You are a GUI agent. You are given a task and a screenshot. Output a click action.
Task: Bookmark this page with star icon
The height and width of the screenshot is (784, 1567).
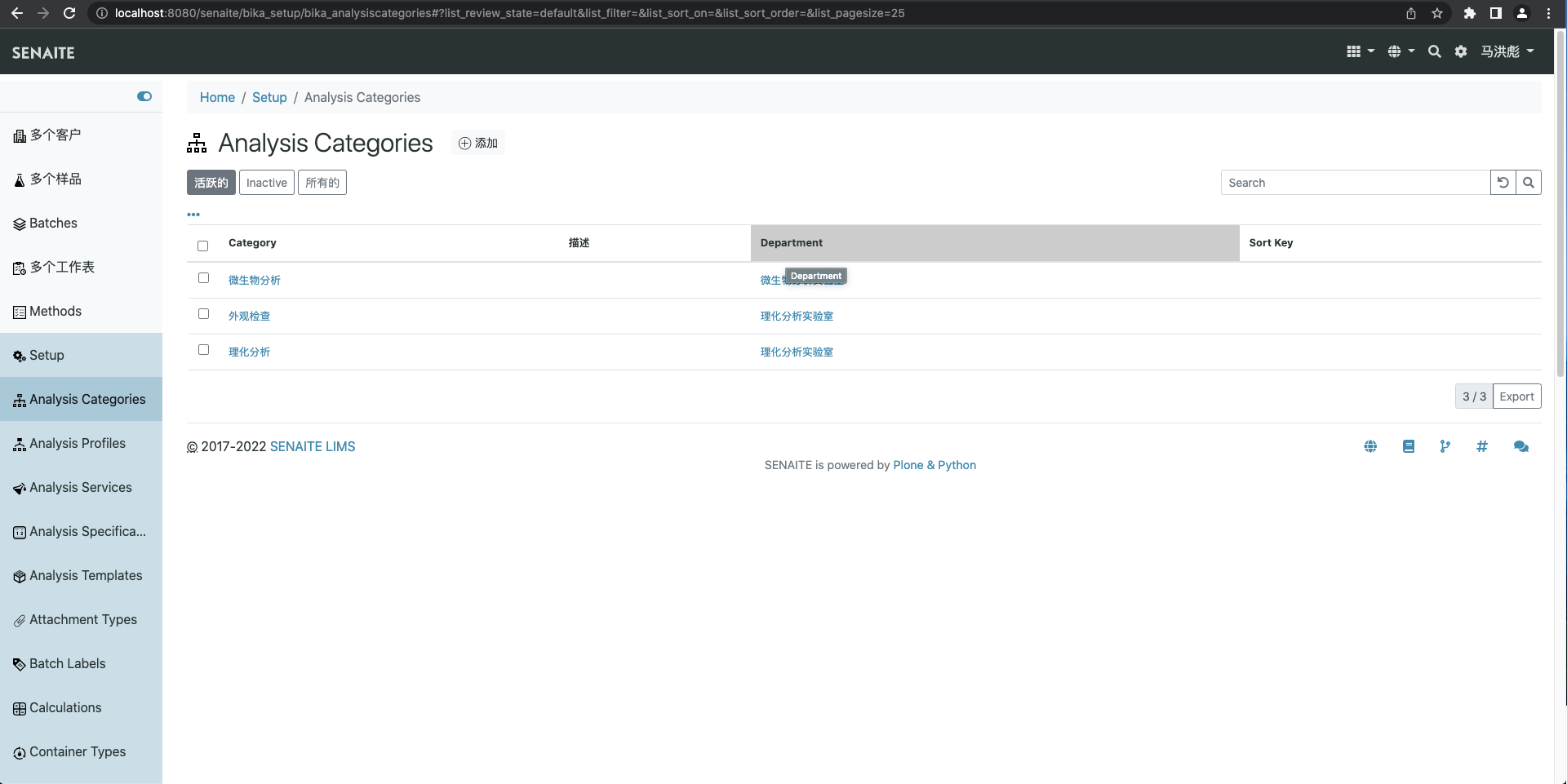[x=1437, y=13]
